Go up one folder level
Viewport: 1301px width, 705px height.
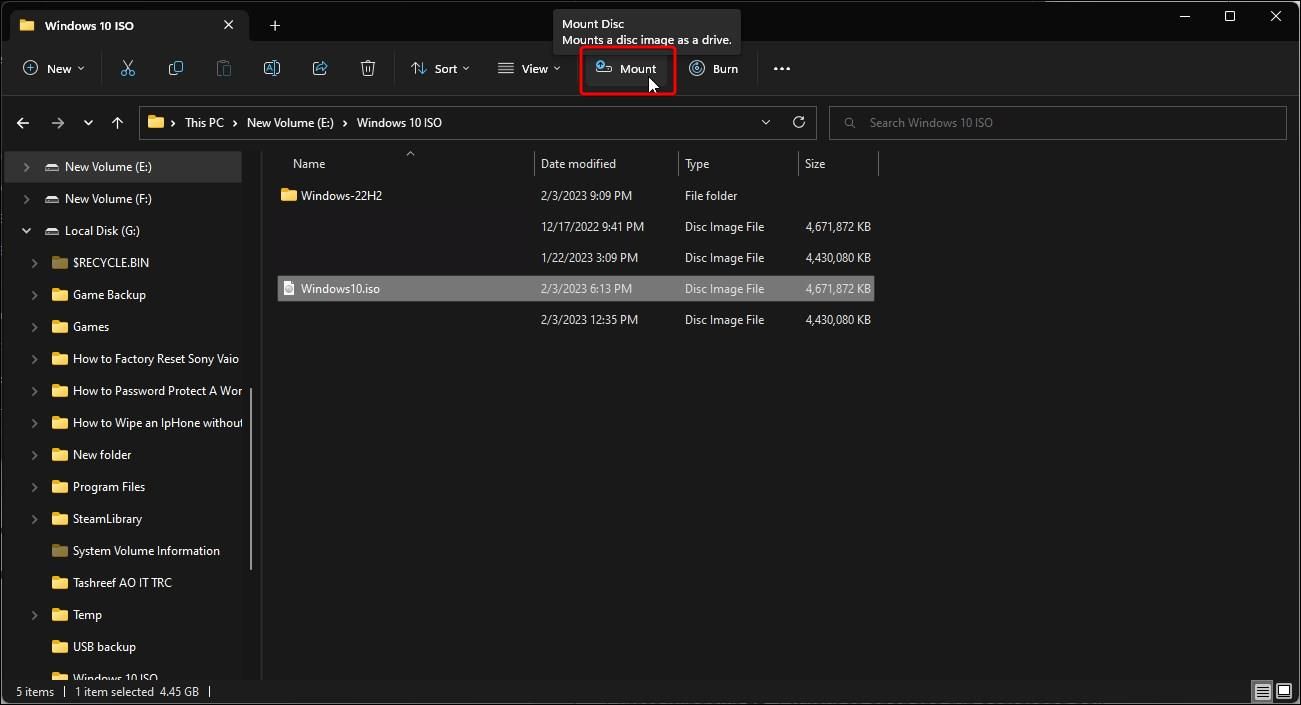pos(118,123)
